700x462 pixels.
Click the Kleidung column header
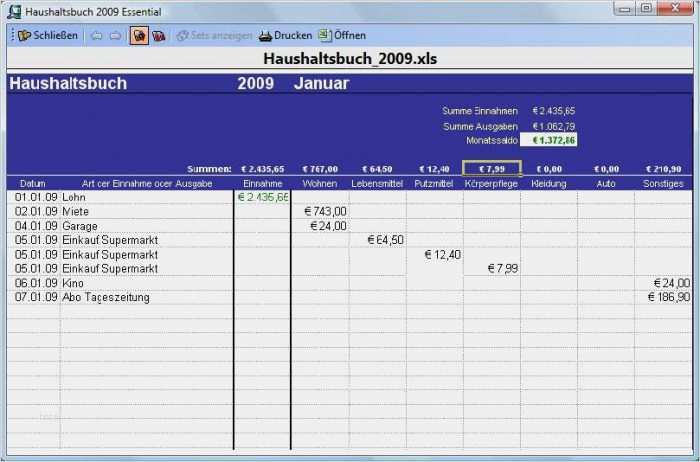point(549,183)
